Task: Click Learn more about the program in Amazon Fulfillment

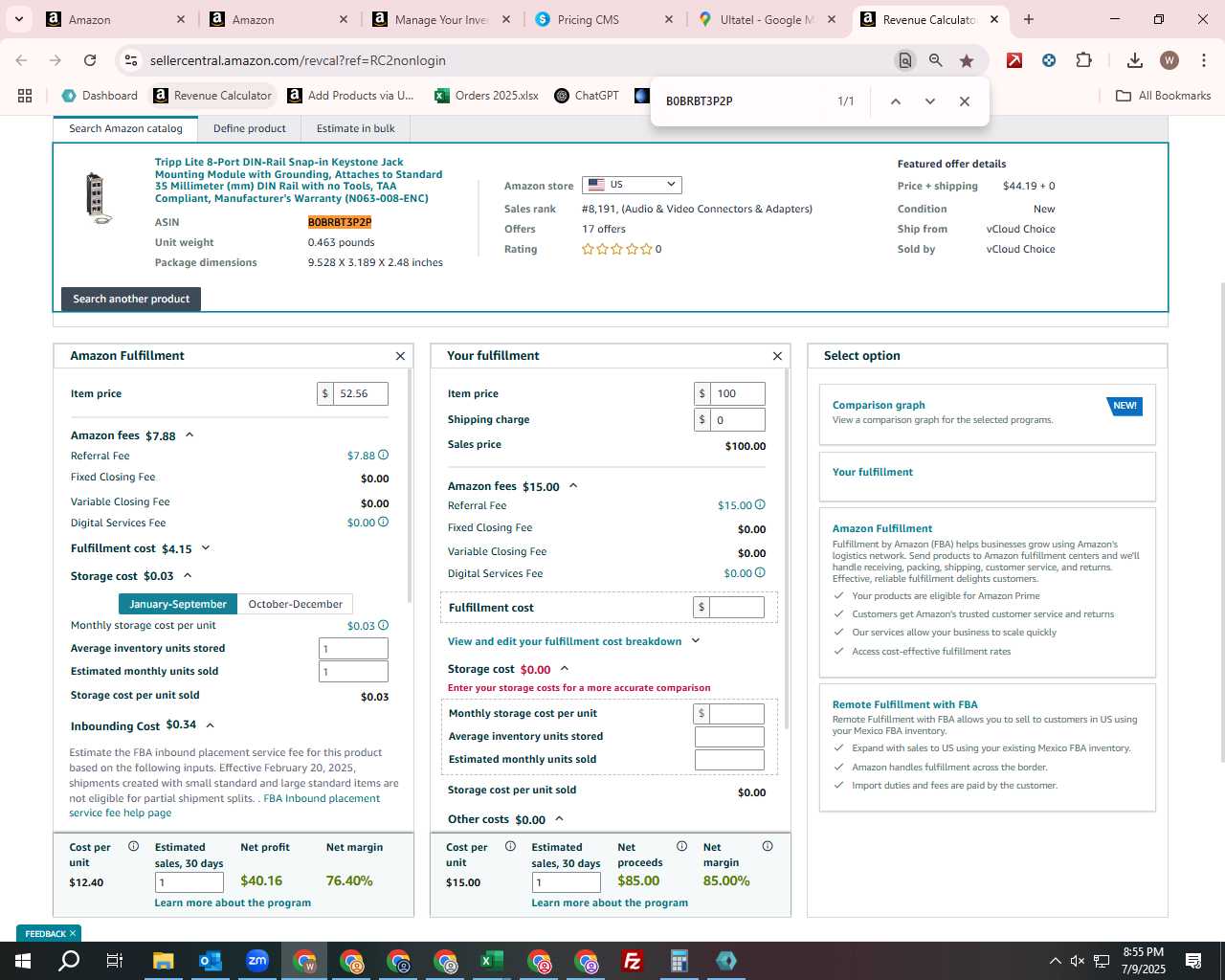Action: [233, 902]
